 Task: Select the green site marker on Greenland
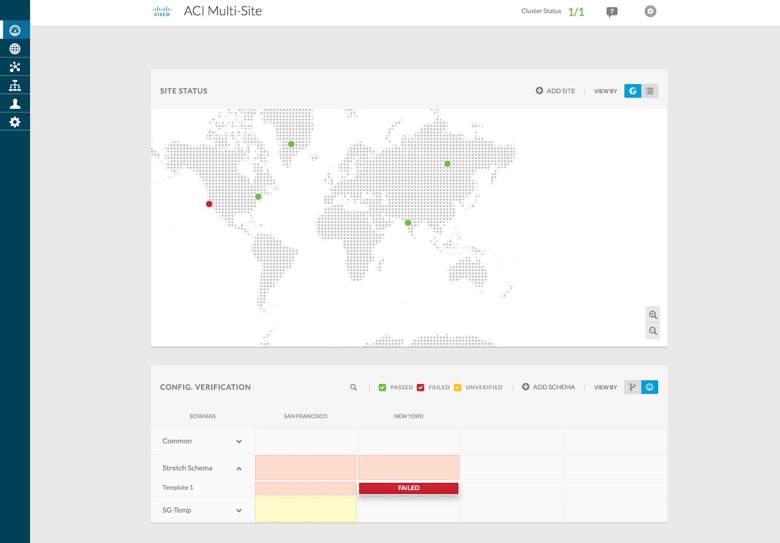click(x=291, y=144)
